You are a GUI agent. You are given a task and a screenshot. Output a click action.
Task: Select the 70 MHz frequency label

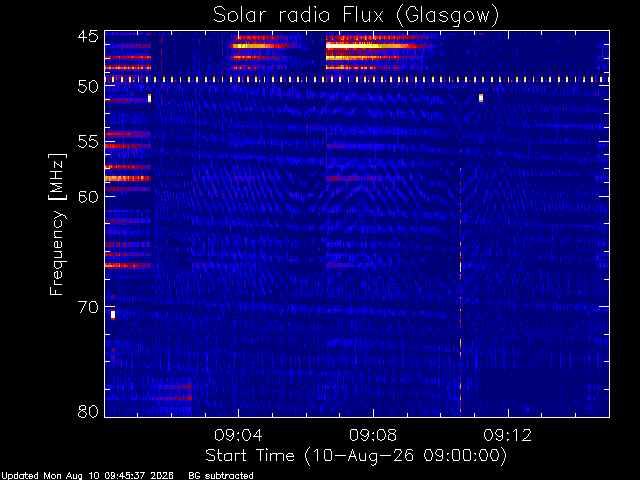(x=88, y=307)
